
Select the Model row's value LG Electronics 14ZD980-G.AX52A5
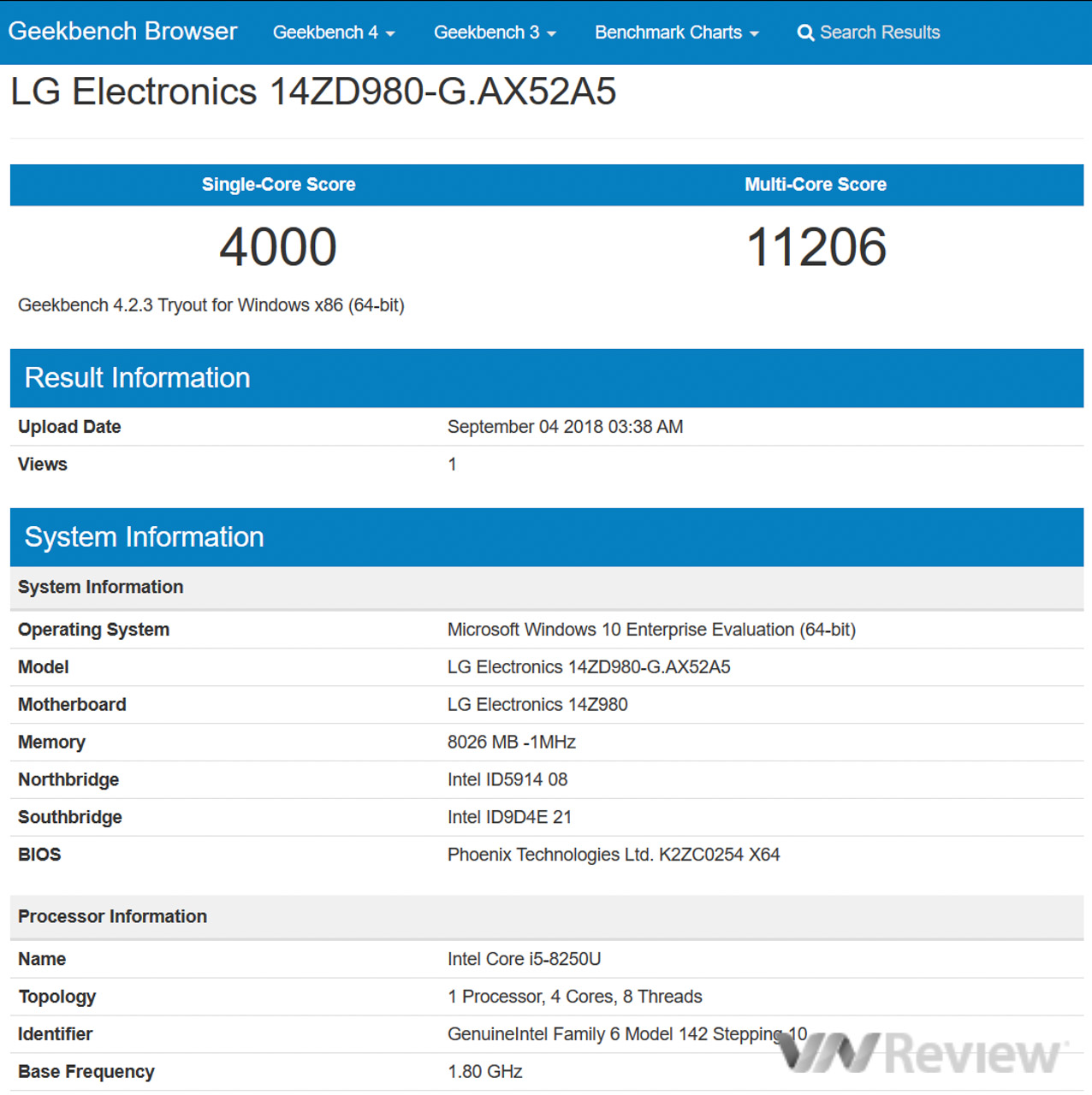[x=589, y=667]
